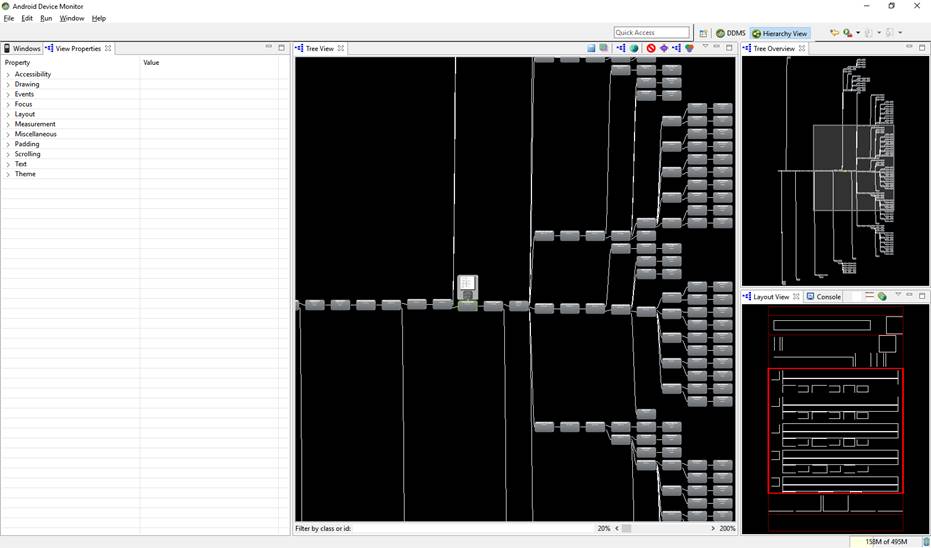The width and height of the screenshot is (931, 548).
Task: Click the purple Request Layout icon
Action: click(664, 48)
